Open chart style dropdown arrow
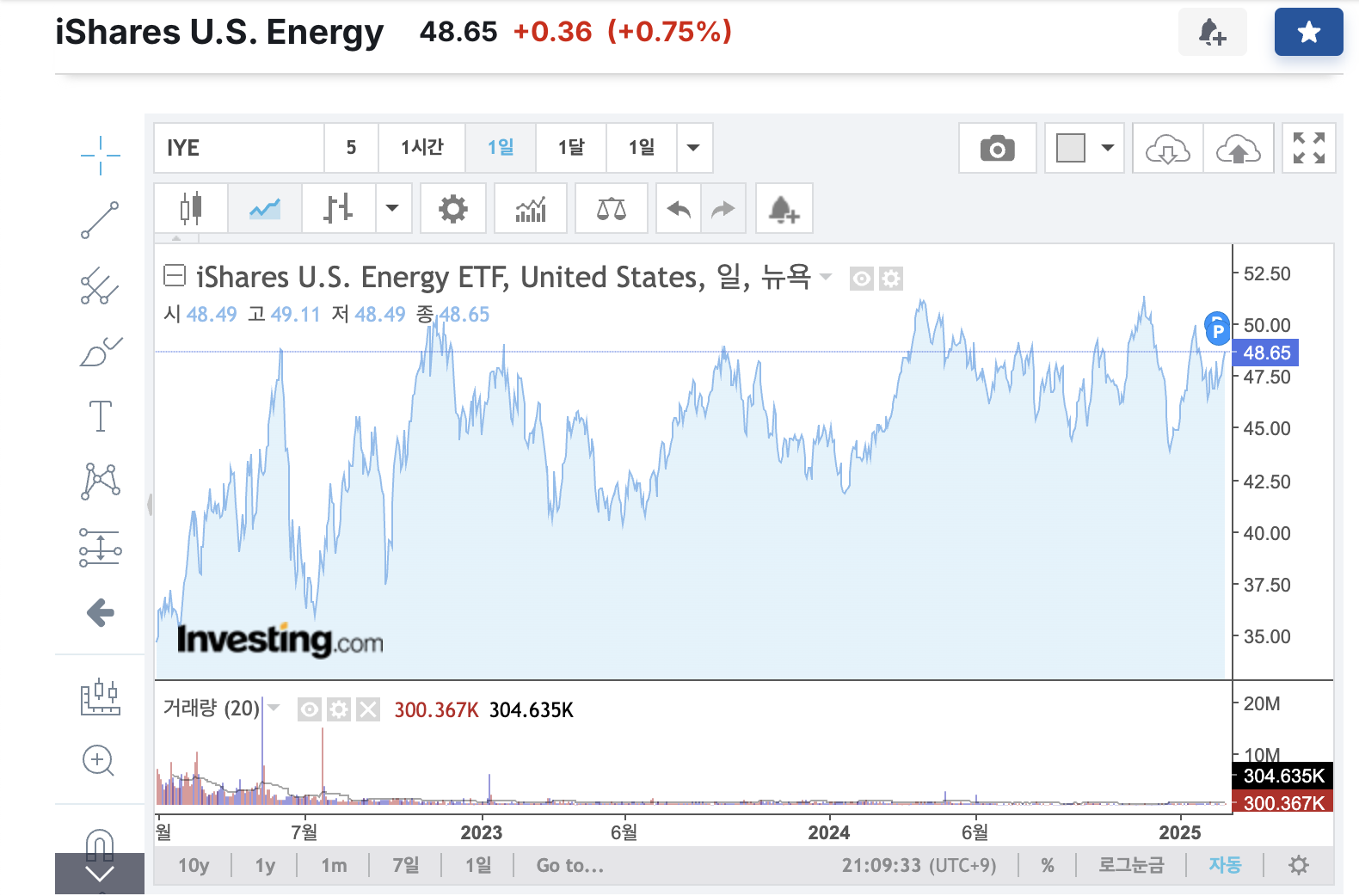 [x=392, y=208]
